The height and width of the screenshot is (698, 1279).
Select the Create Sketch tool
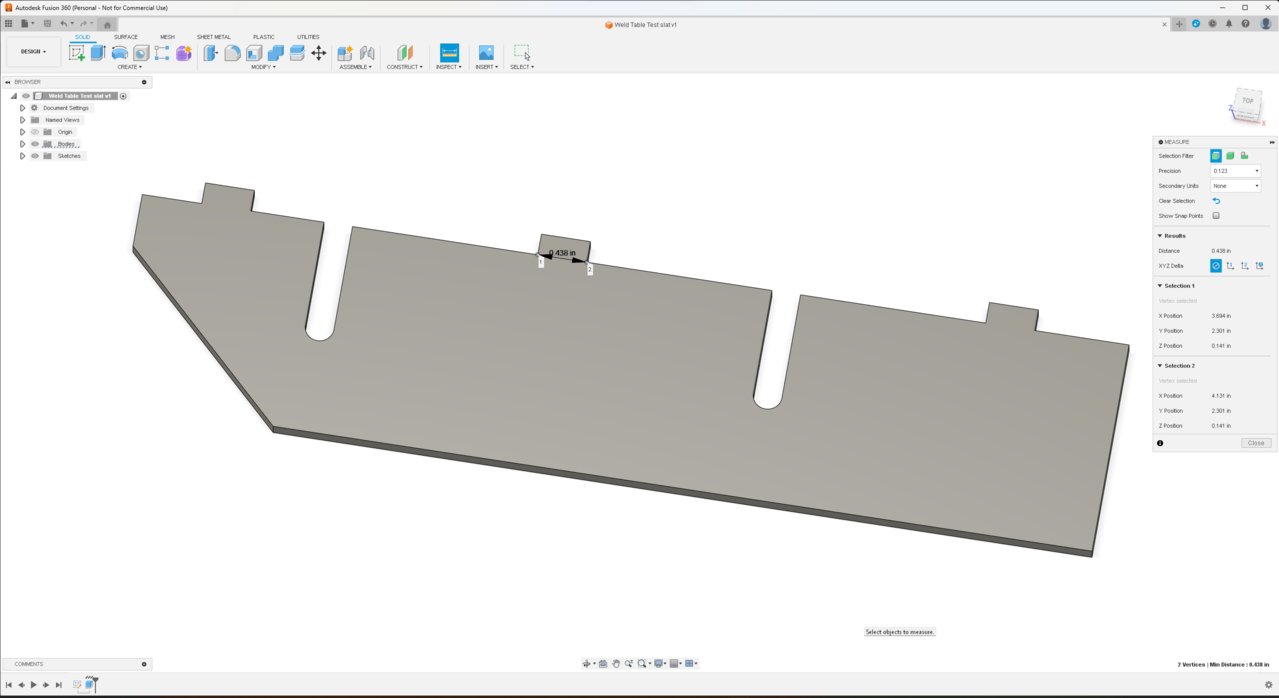point(77,53)
